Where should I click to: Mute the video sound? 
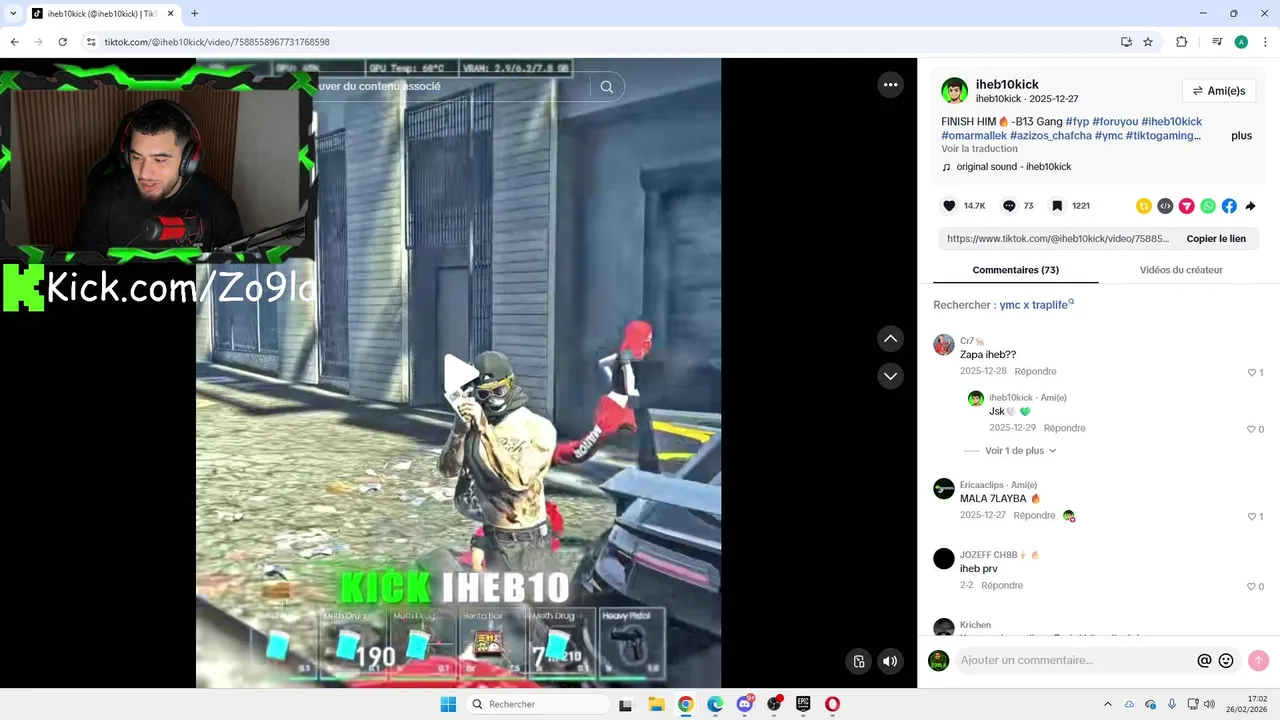[889, 661]
